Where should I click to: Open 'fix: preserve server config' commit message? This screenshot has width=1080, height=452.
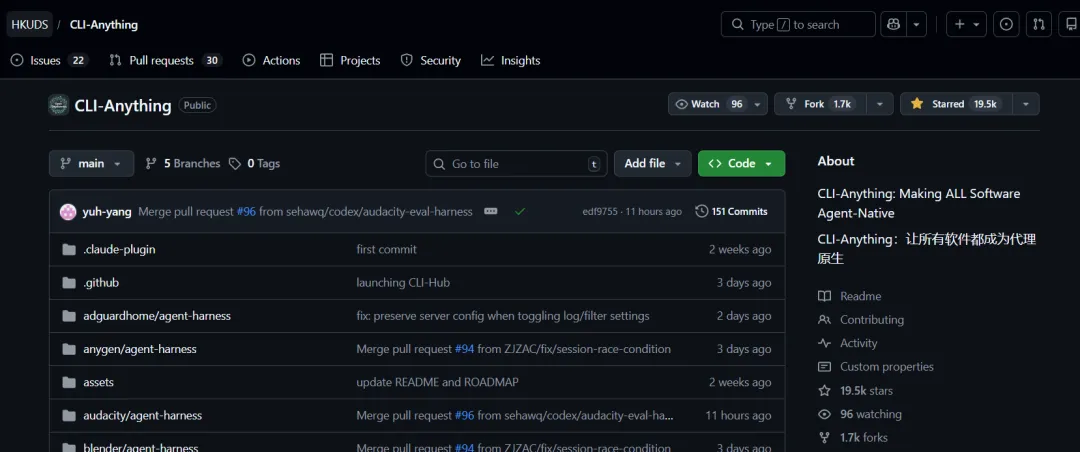[x=503, y=316]
